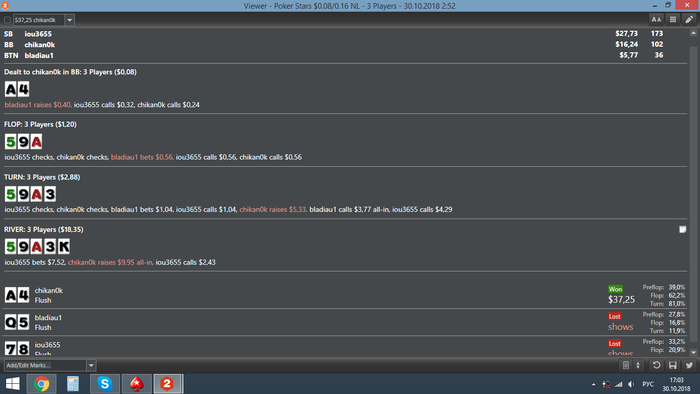The image size is (700, 394).
Task: Click 'bladiau1 bets $0,56' action text
Action: pyautogui.click(x=142, y=157)
